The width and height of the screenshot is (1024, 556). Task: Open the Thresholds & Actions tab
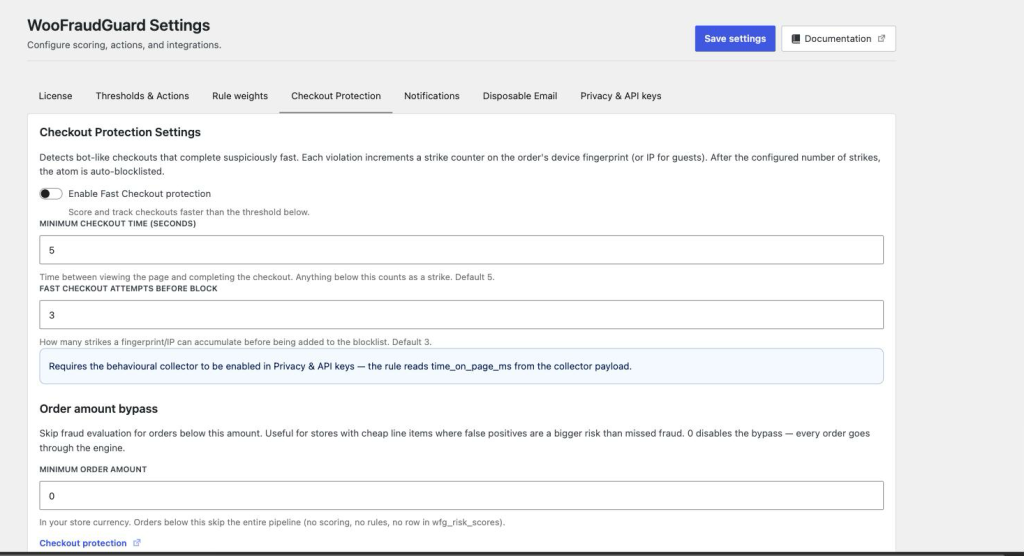click(142, 96)
